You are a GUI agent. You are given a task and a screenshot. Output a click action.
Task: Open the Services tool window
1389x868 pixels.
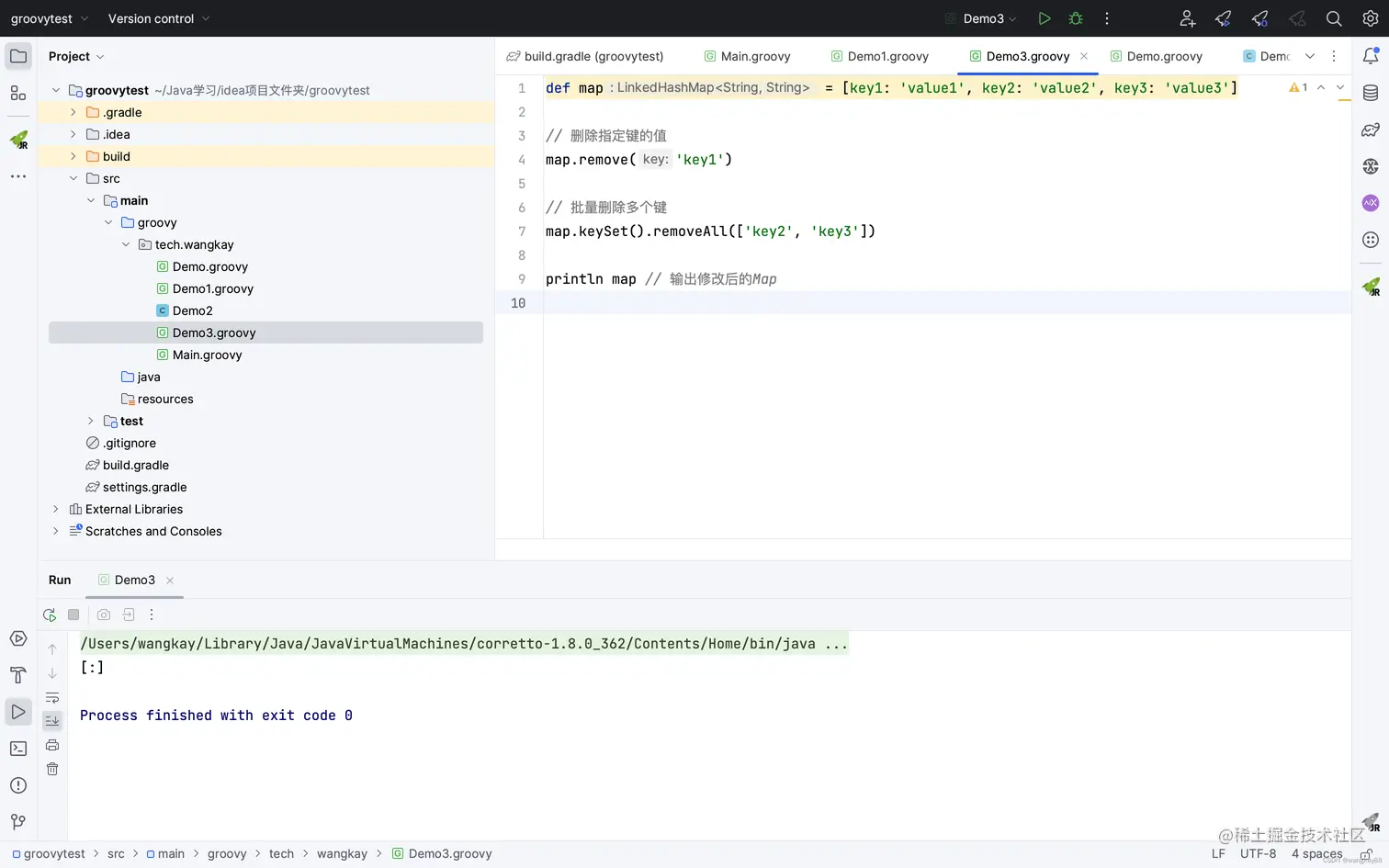(18, 638)
